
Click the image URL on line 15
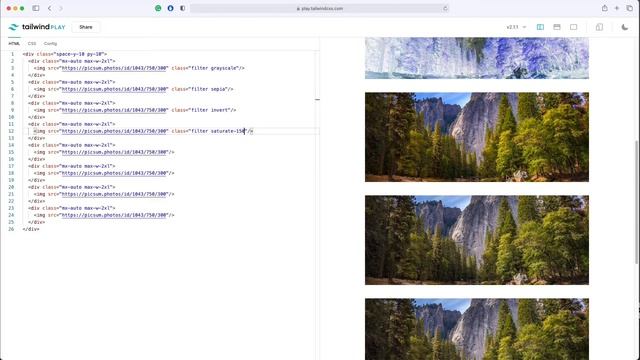click(114, 152)
